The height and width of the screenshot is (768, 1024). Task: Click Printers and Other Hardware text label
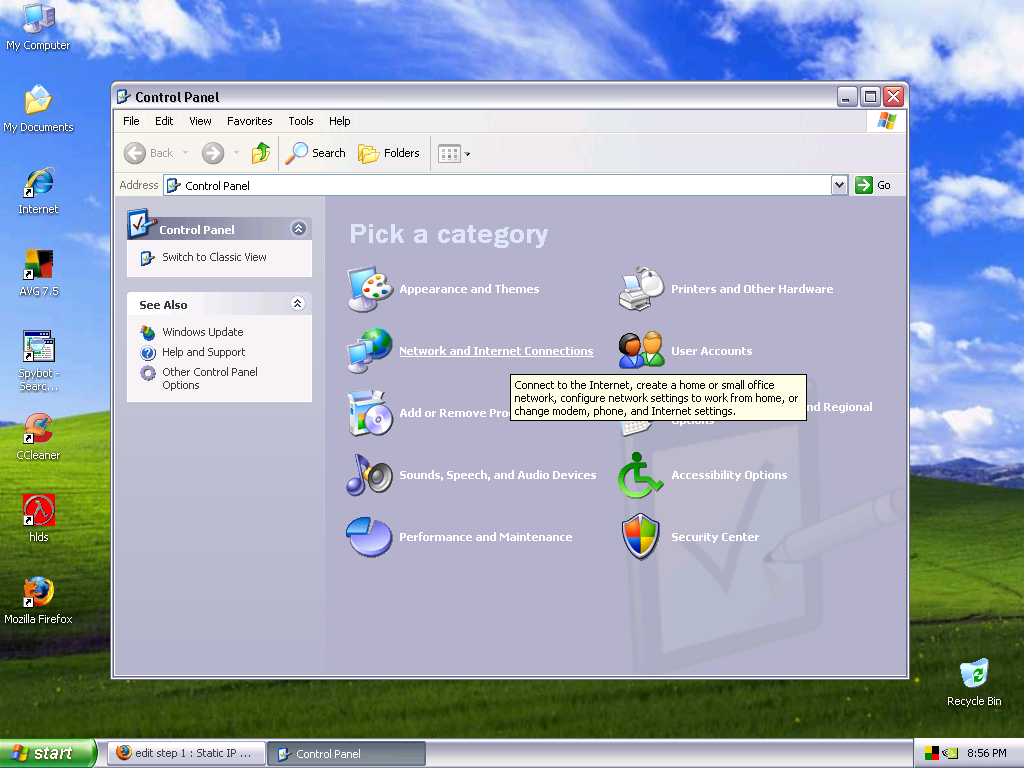pyautogui.click(x=752, y=289)
